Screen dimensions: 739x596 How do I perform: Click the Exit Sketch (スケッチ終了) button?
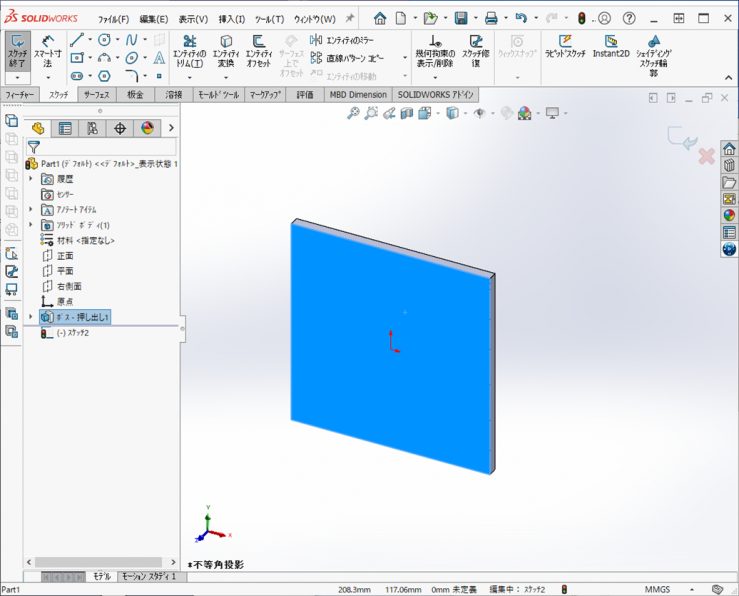(17, 52)
